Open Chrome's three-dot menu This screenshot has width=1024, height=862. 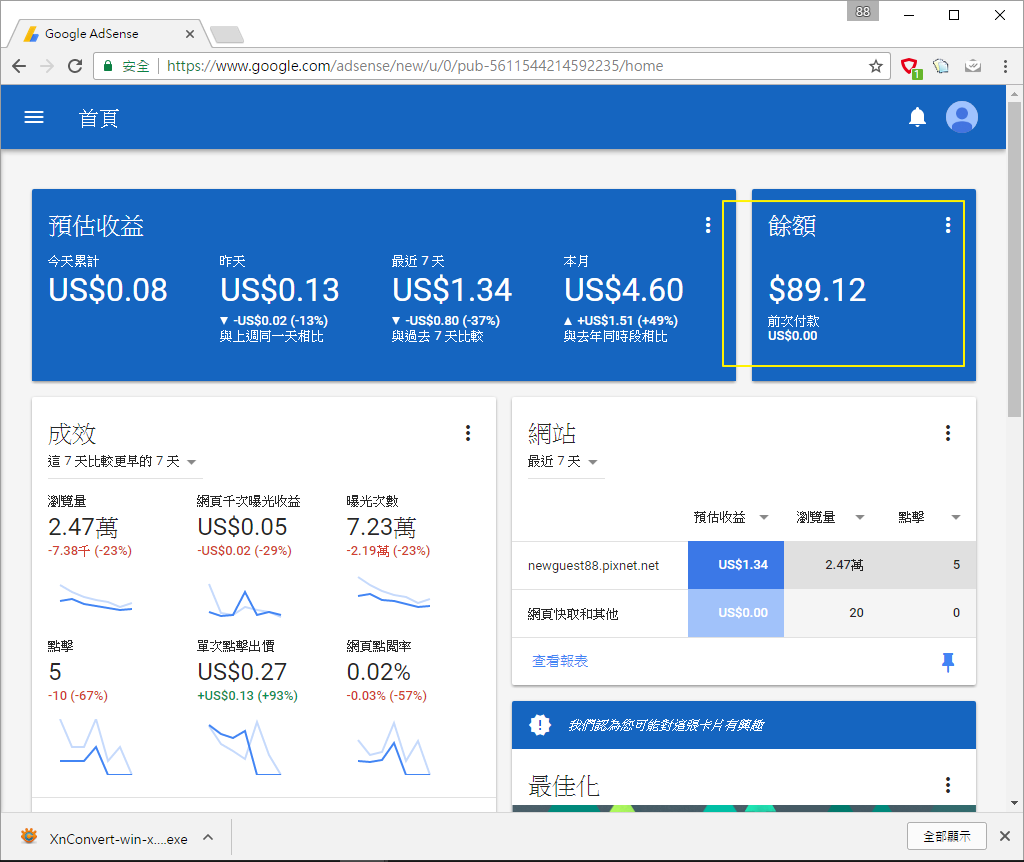[x=1005, y=66]
